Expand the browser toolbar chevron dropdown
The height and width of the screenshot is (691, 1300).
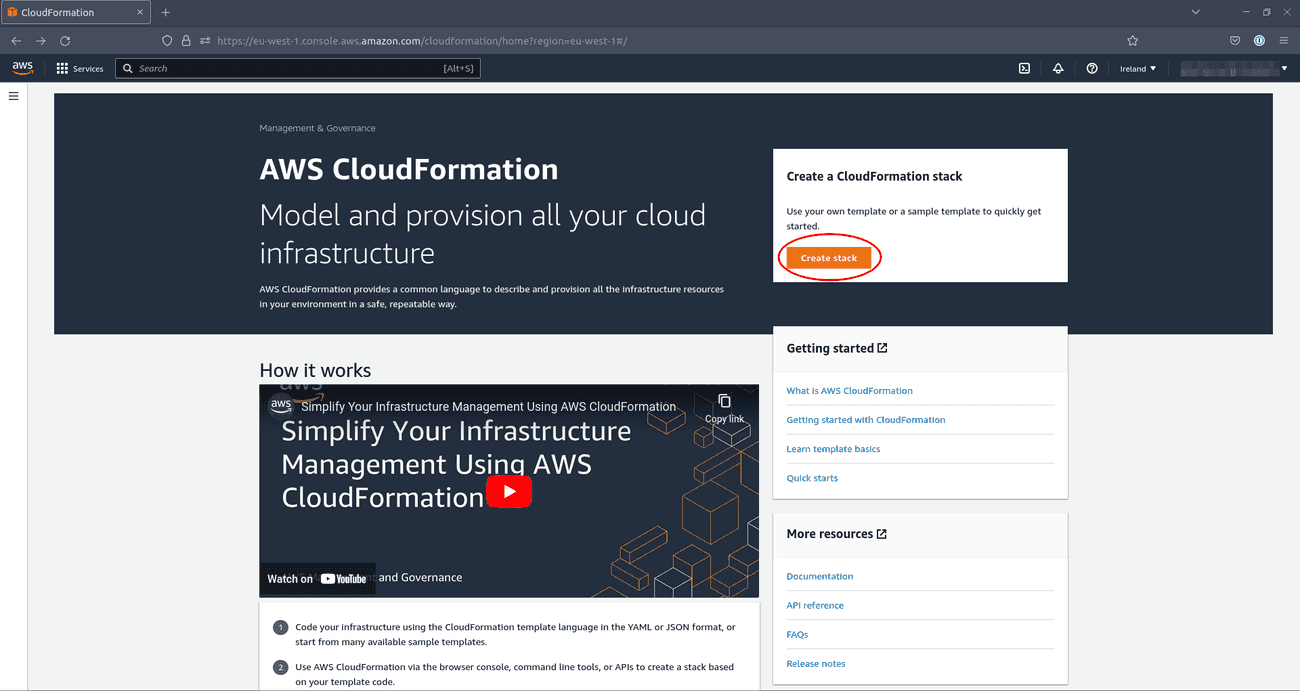pyautogui.click(x=1194, y=11)
